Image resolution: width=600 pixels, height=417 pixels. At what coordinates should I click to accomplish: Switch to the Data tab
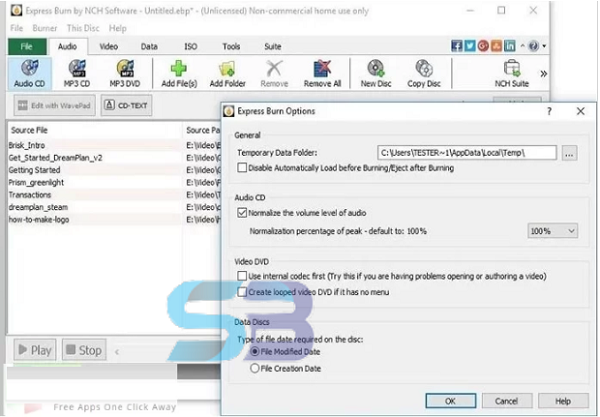pos(149,47)
